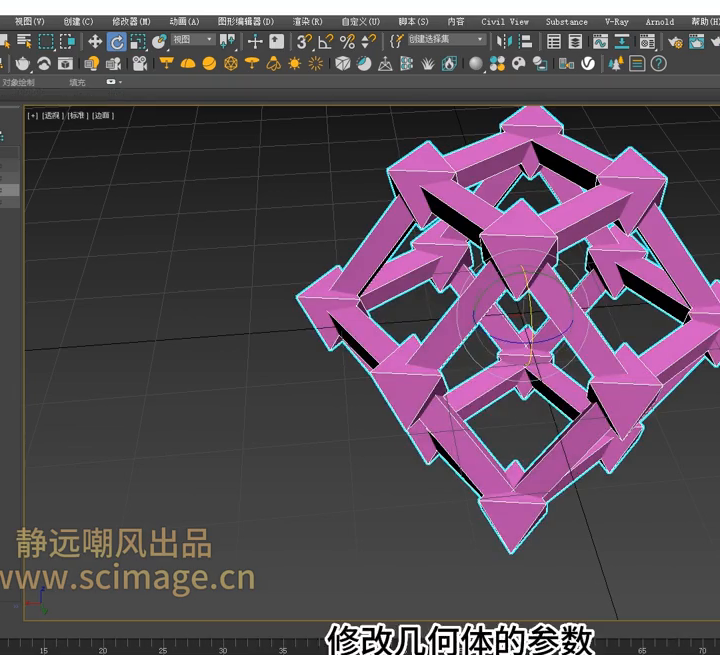Open the 动画(A) menu
720x655 pixels.
[184, 22]
